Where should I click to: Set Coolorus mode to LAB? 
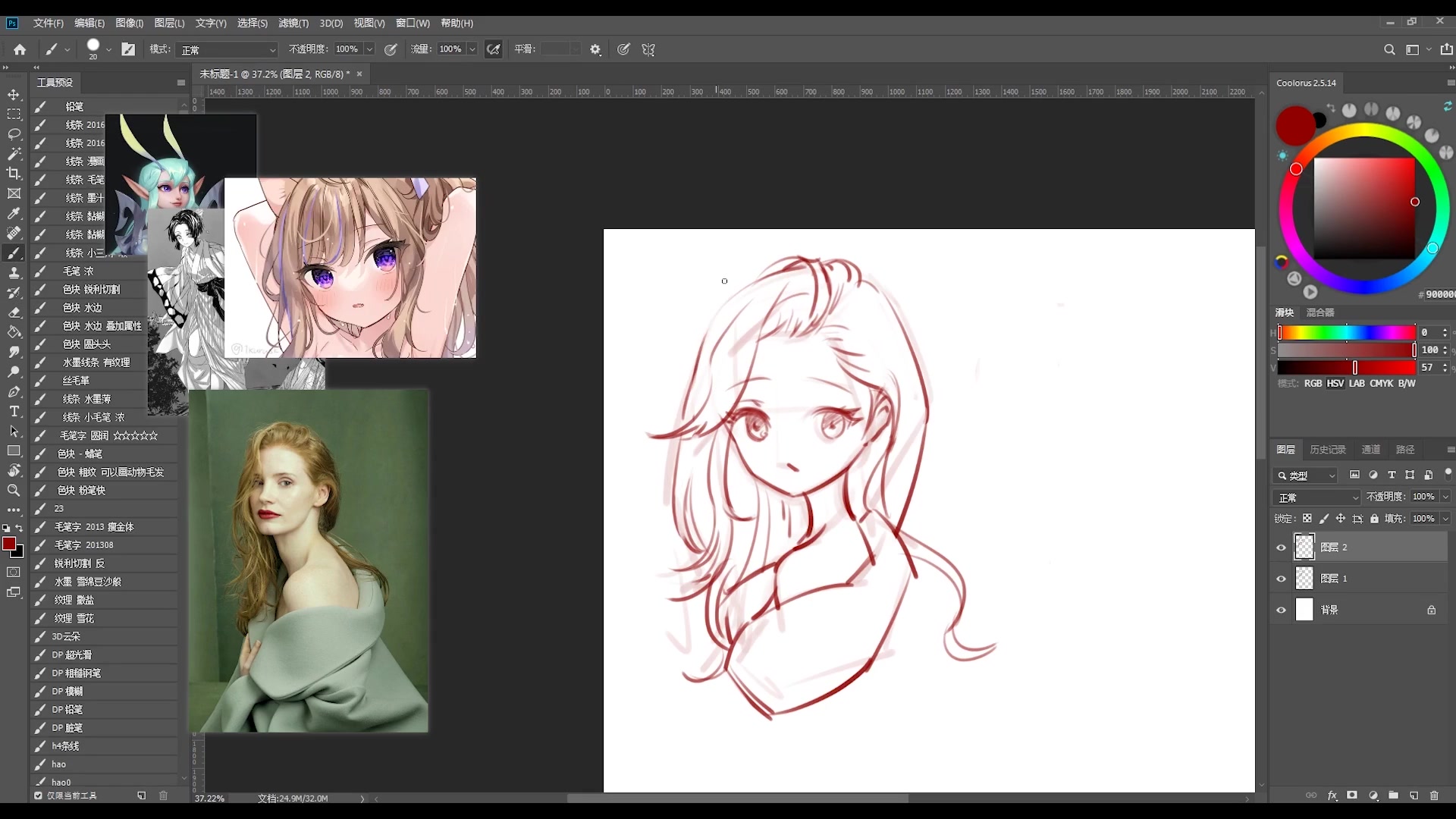click(1357, 384)
